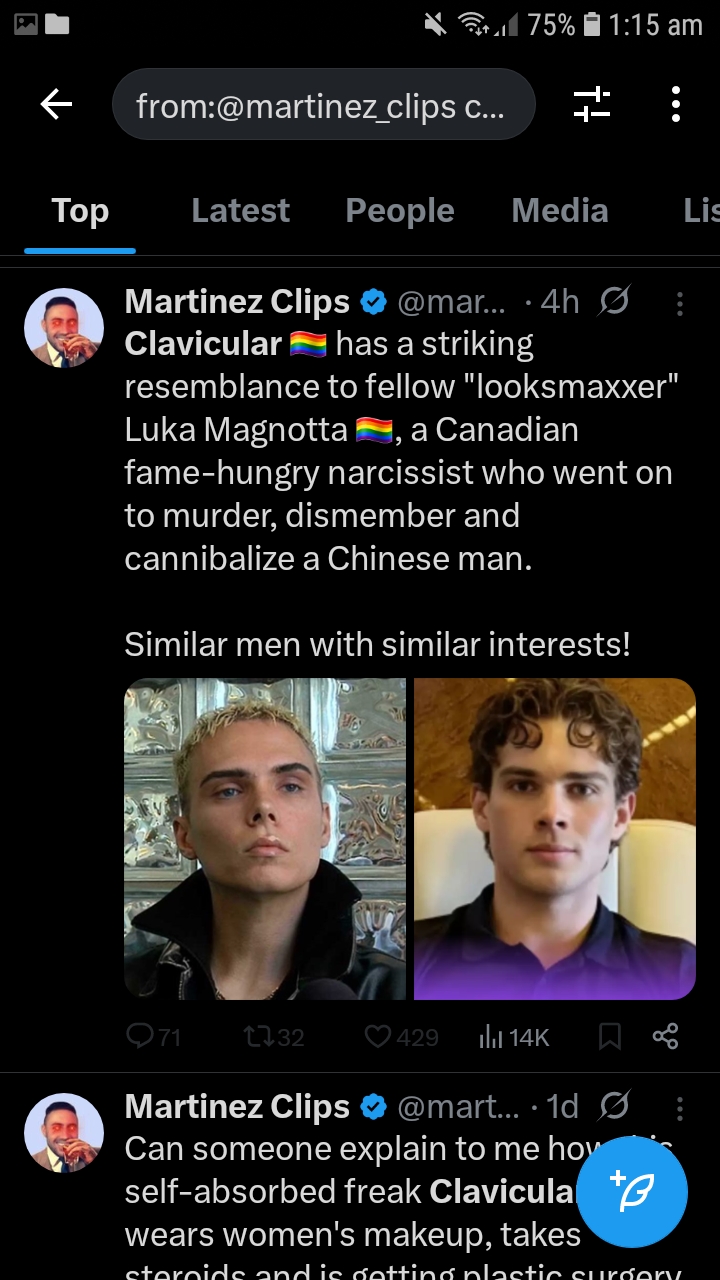Open search filters icon
Viewport: 720px width, 1280px height.
coord(592,104)
